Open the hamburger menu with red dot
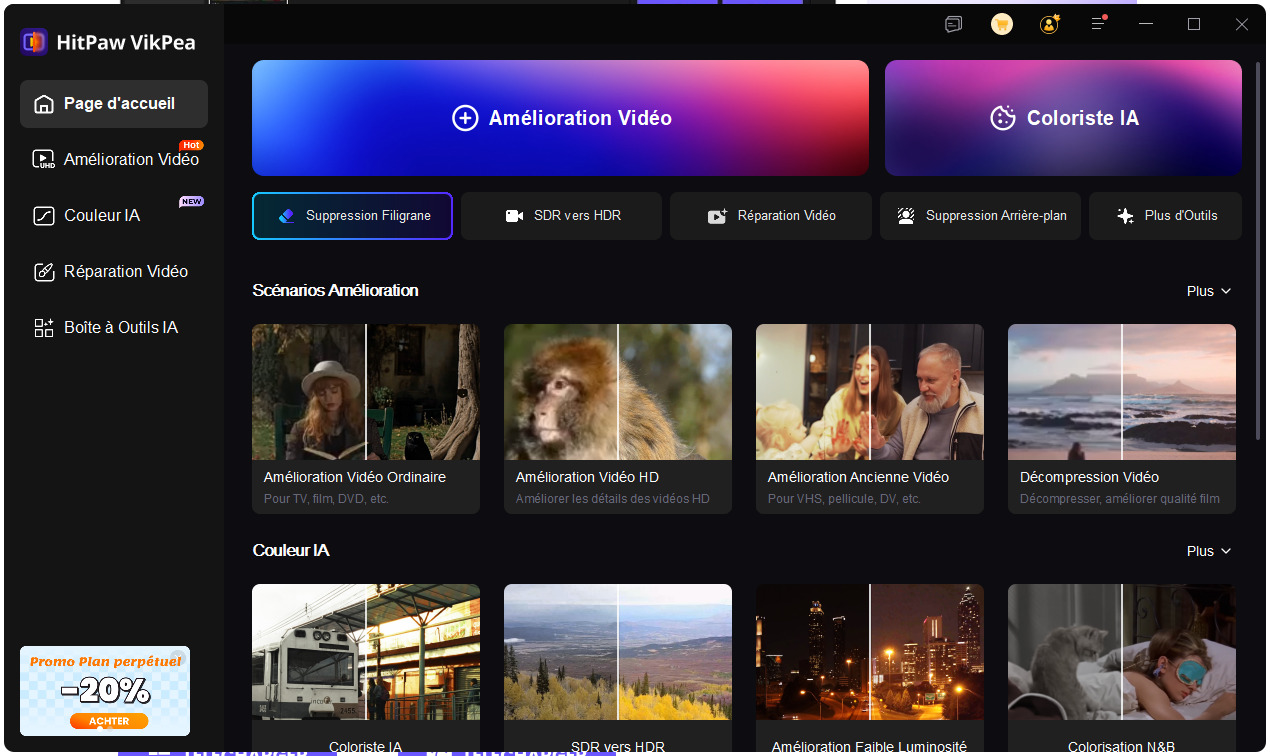The height and width of the screenshot is (756, 1270). (1099, 24)
